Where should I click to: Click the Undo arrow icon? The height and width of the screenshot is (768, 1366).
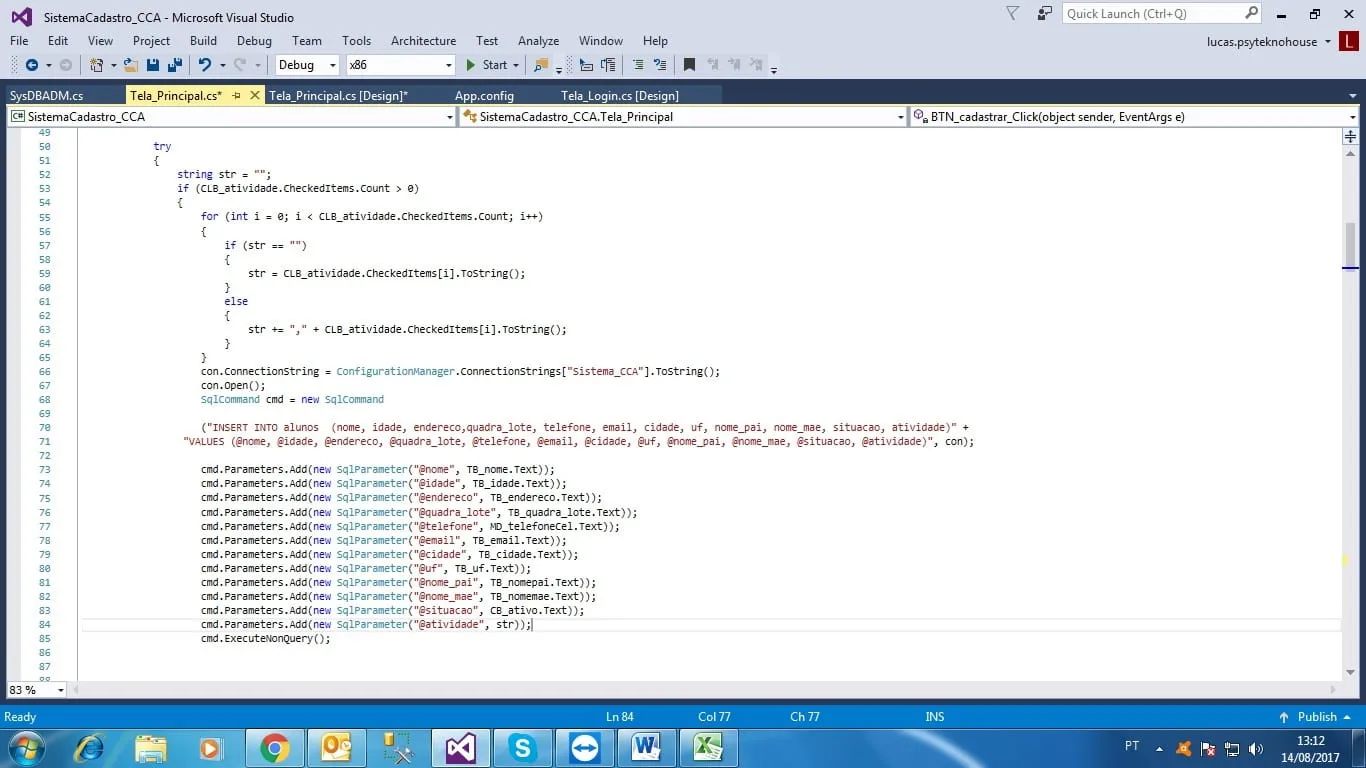[x=205, y=65]
